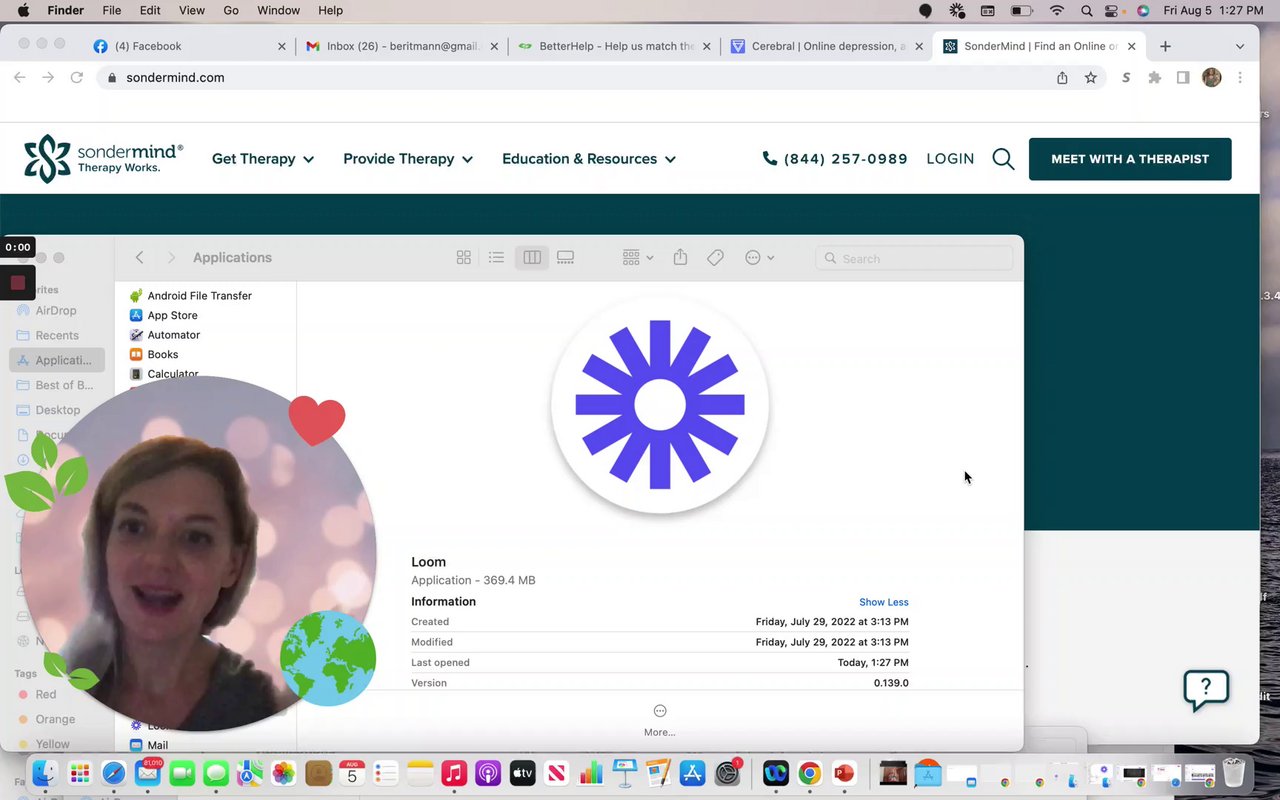Viewport: 1280px width, 800px height.
Task: Switch to the Gmail Inbox tab
Action: tap(403, 46)
